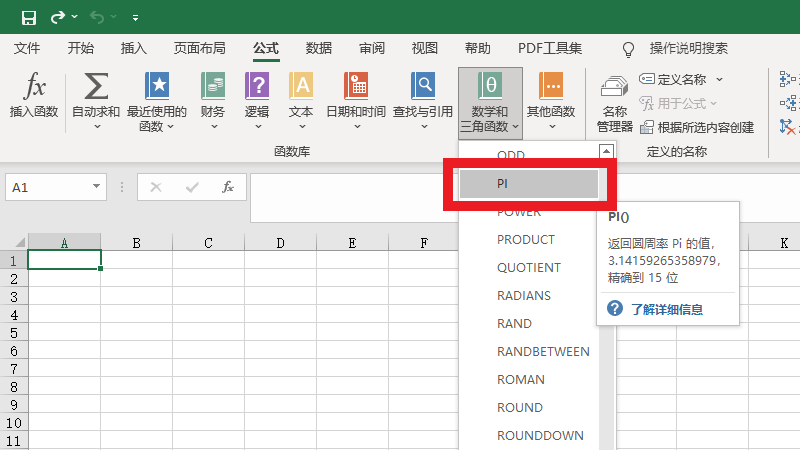The image size is (800, 450).
Task: Click the Save icon in the title bar
Action: pos(28,18)
